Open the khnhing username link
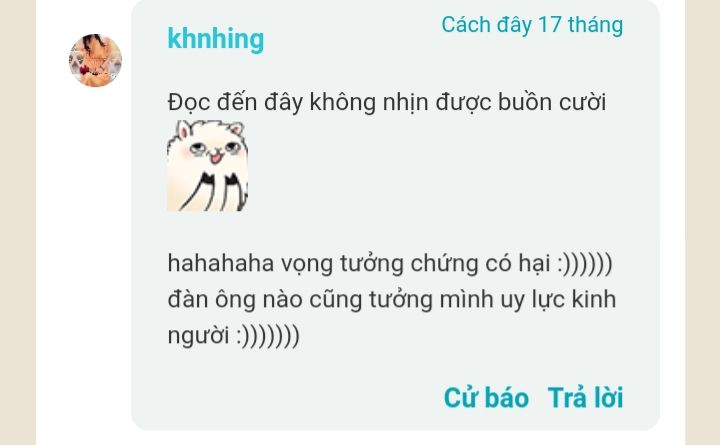Viewport: 720px width, 445px height. coord(216,39)
